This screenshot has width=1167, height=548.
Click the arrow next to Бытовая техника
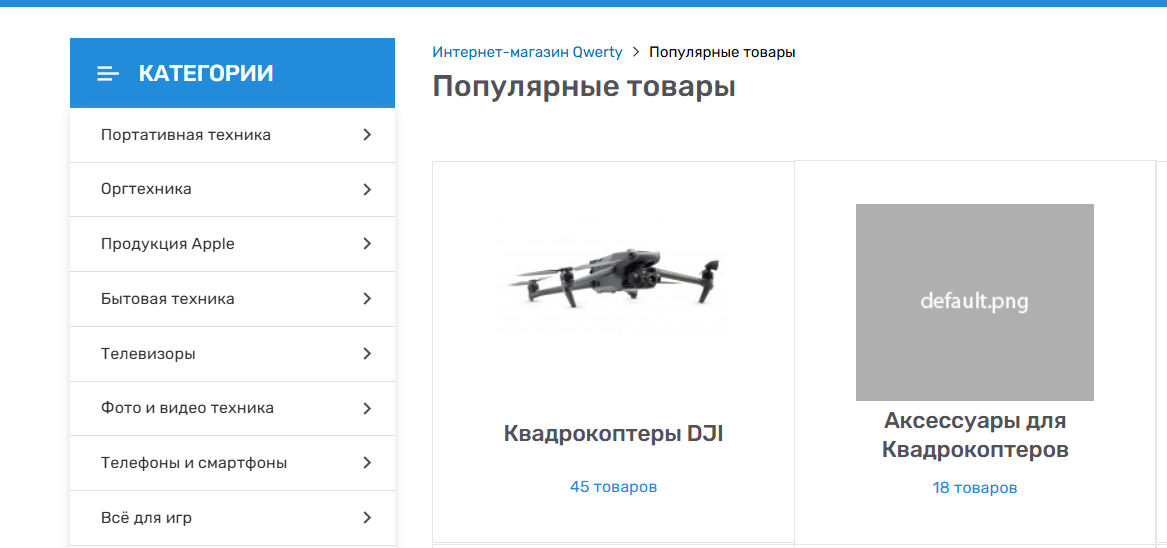tap(367, 299)
